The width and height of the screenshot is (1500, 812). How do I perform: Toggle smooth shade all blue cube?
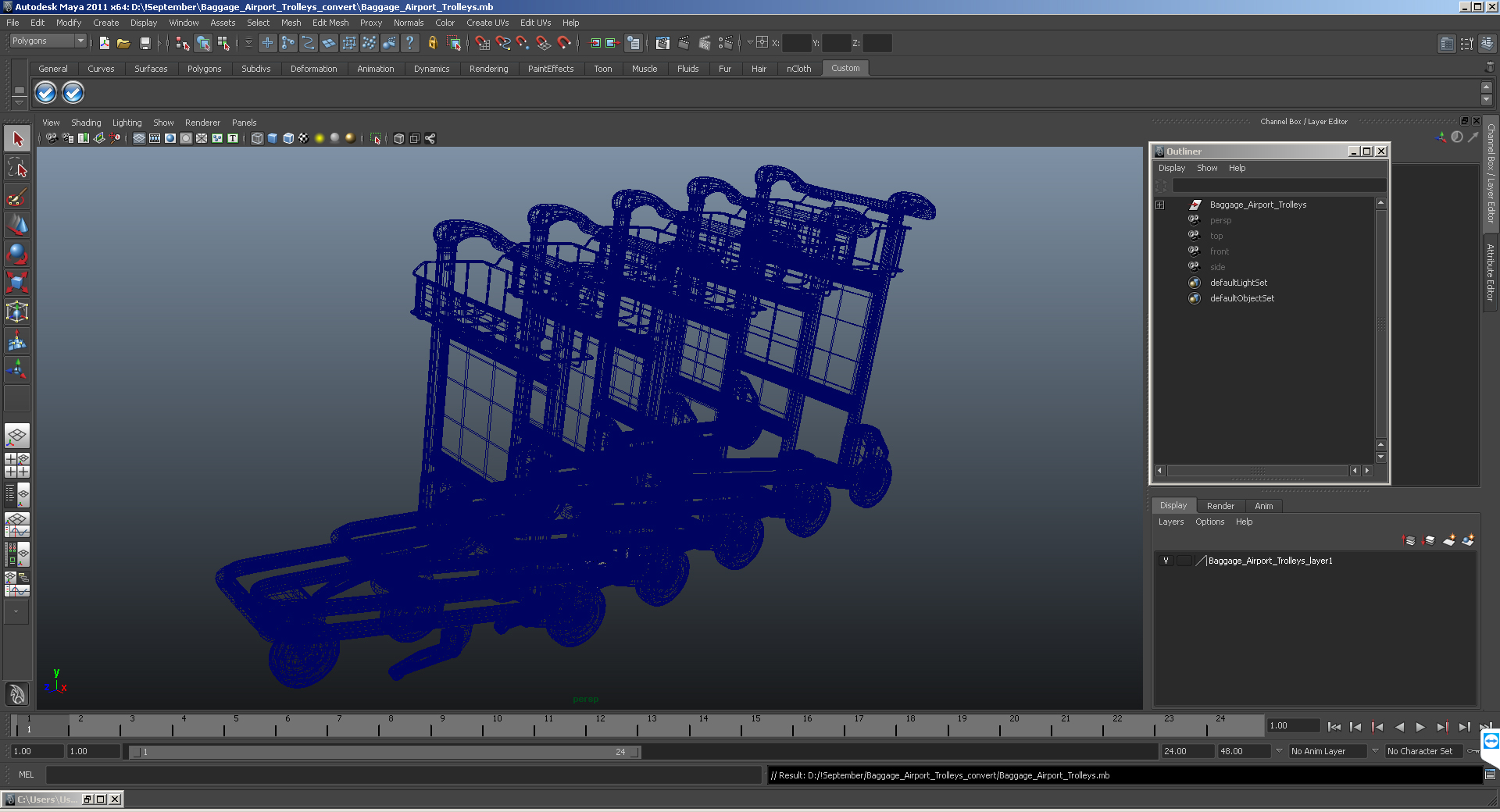point(273,138)
